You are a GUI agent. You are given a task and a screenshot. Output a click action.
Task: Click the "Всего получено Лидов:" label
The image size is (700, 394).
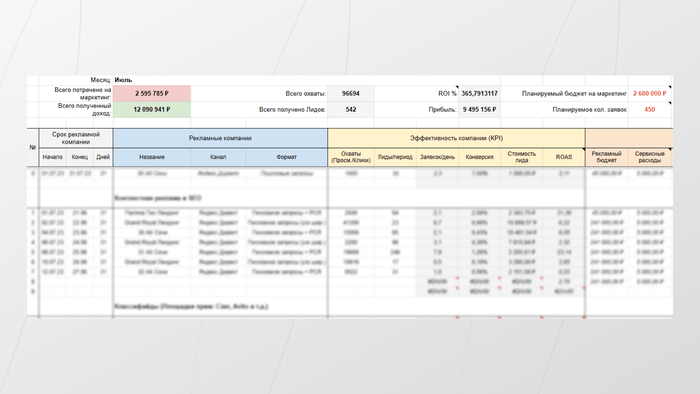292,110
